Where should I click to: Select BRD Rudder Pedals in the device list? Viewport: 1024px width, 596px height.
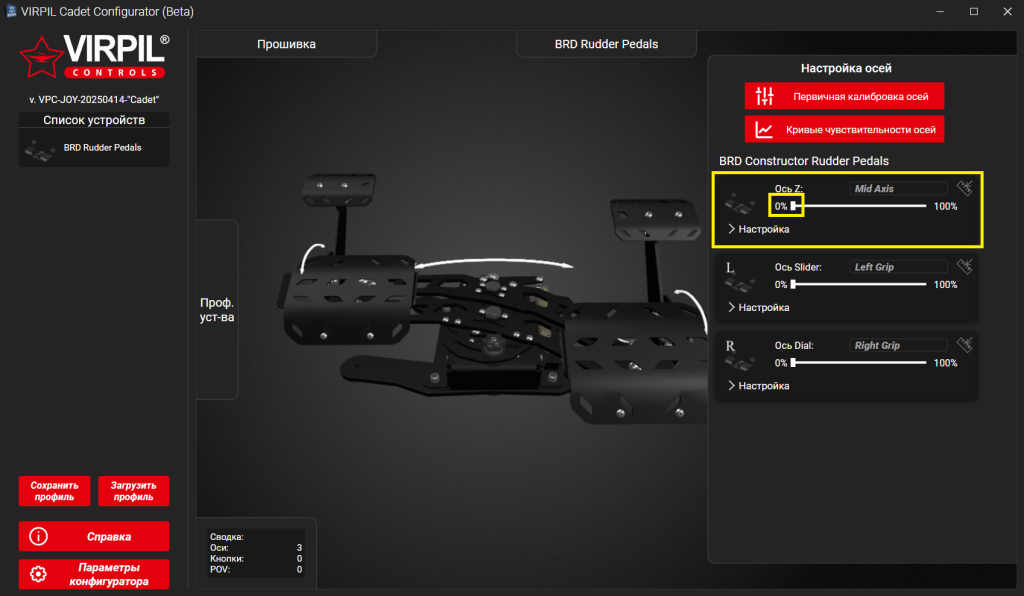click(x=94, y=148)
